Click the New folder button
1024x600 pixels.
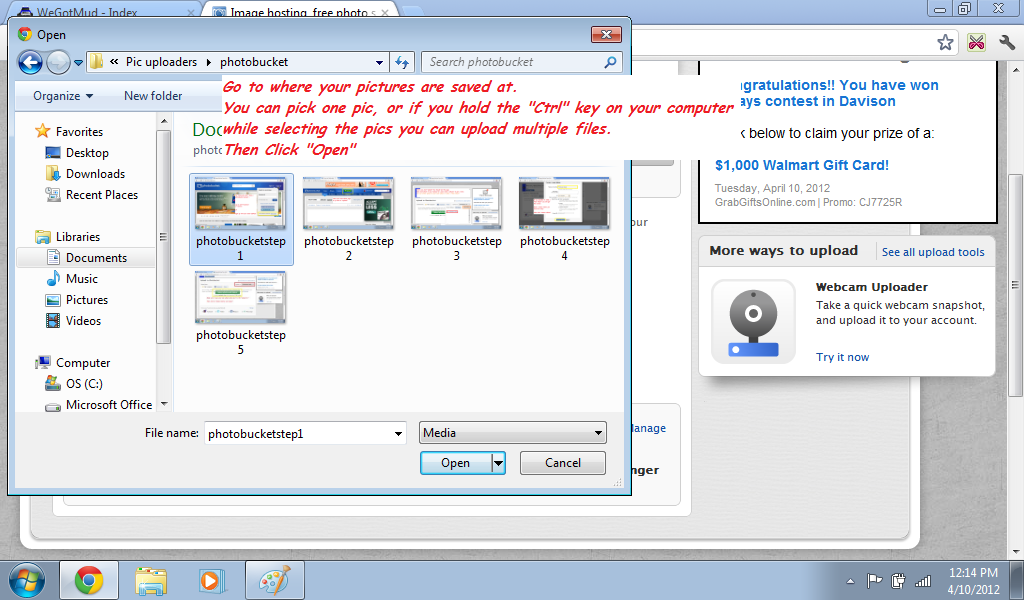coord(153,96)
